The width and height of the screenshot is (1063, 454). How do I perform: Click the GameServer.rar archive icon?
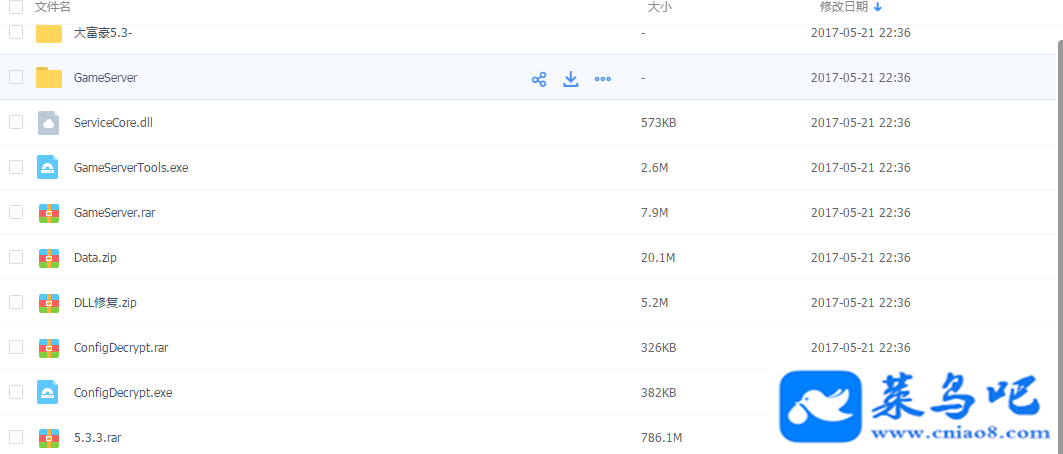click(x=49, y=213)
